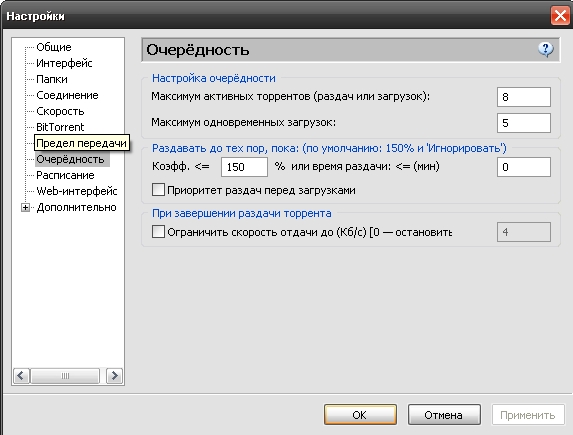
Task: Click the Коэфф. ratio percent field
Action: click(x=244, y=167)
